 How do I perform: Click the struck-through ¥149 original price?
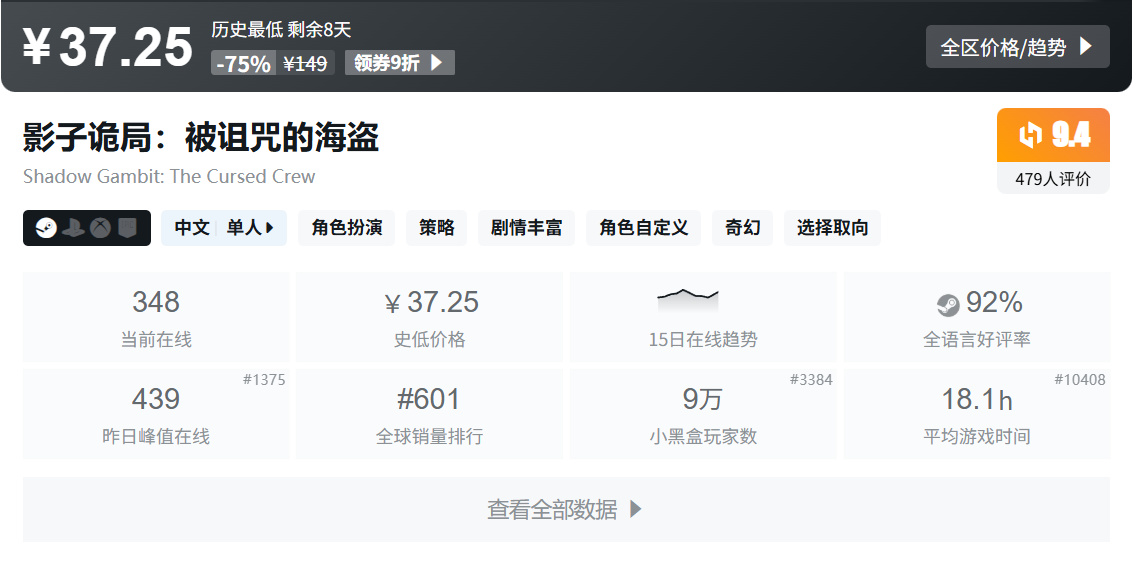(x=305, y=64)
